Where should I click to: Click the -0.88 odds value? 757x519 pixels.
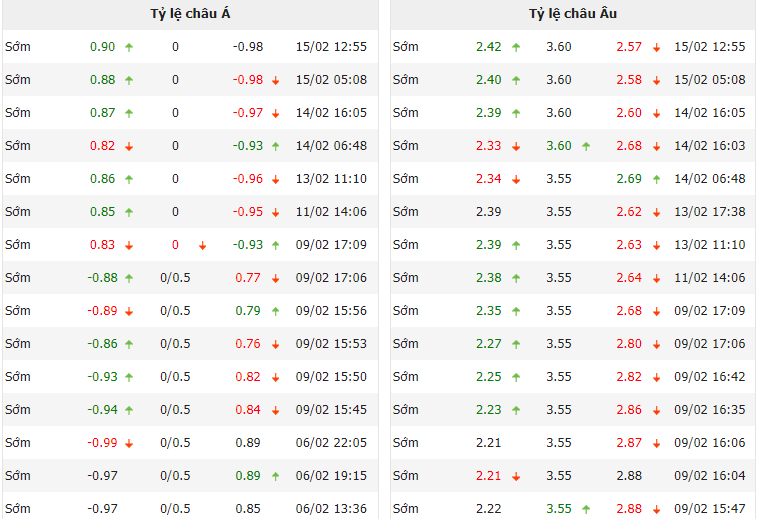(x=103, y=278)
